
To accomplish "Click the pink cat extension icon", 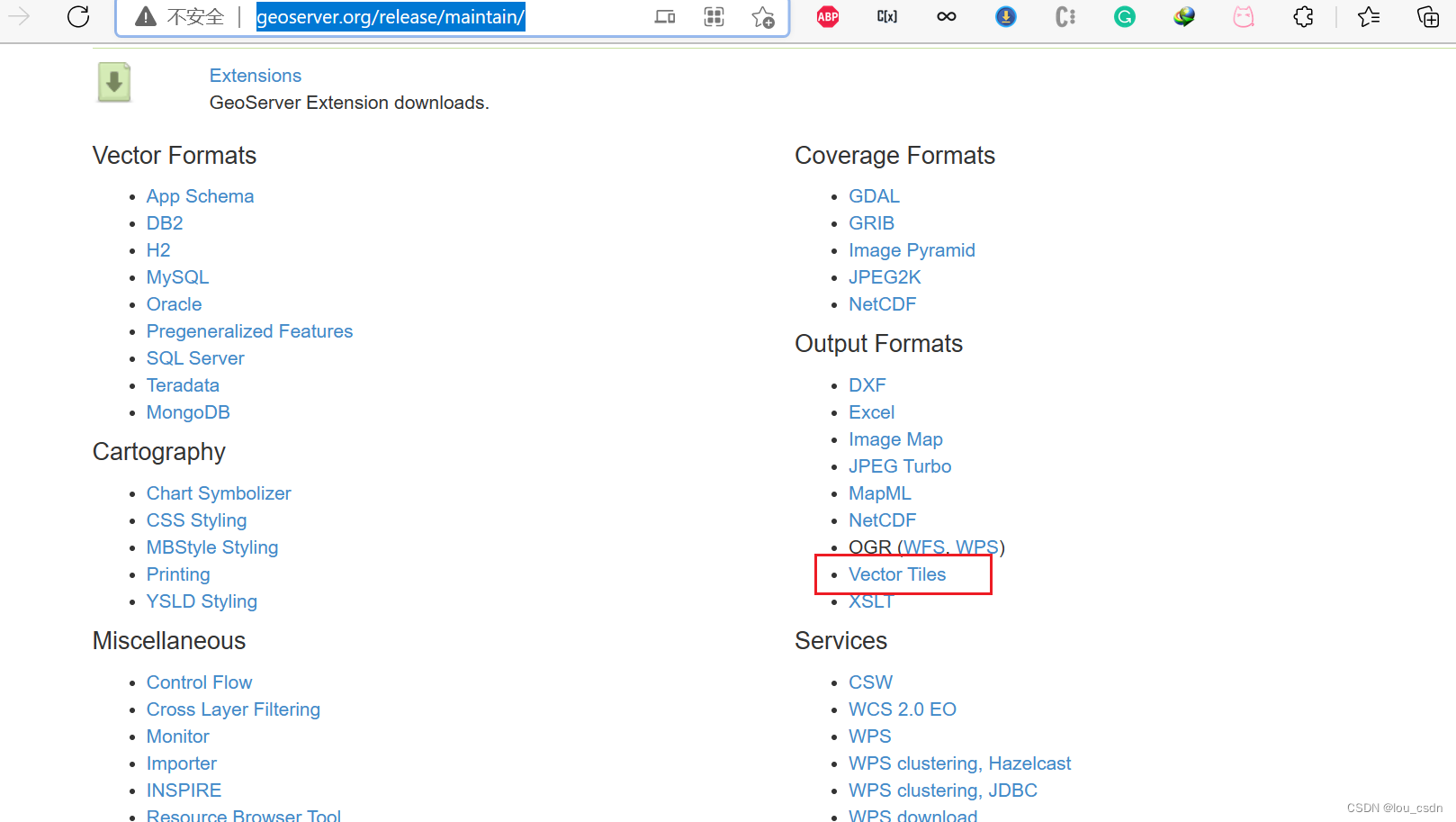I will coord(1244,16).
